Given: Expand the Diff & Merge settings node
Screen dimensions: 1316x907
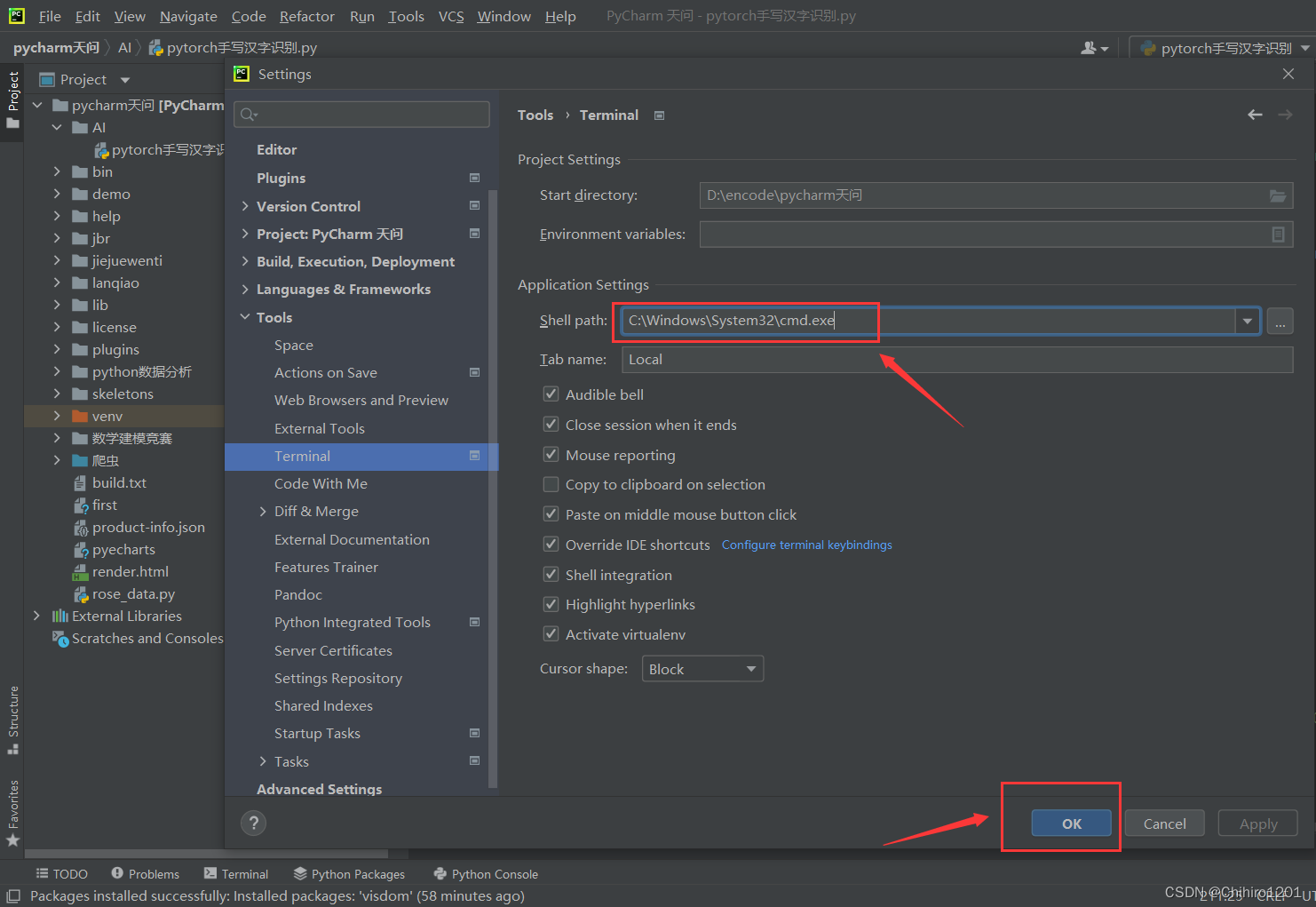Looking at the screenshot, I should pyautogui.click(x=263, y=511).
